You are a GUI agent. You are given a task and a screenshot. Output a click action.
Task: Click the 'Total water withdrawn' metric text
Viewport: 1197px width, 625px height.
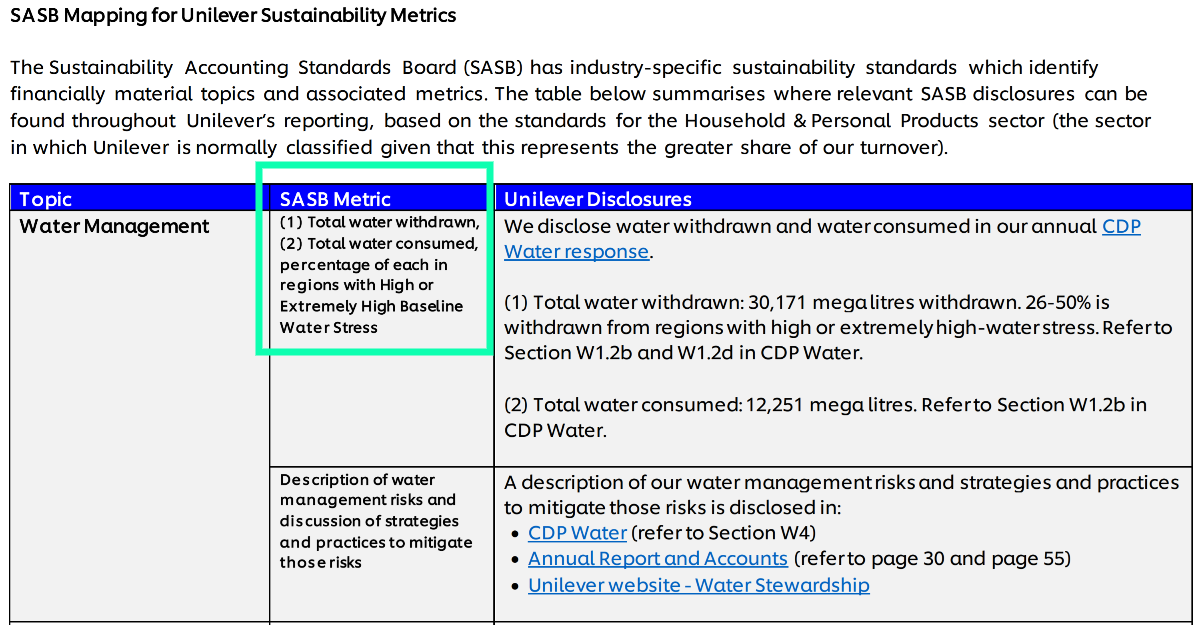coord(379,222)
